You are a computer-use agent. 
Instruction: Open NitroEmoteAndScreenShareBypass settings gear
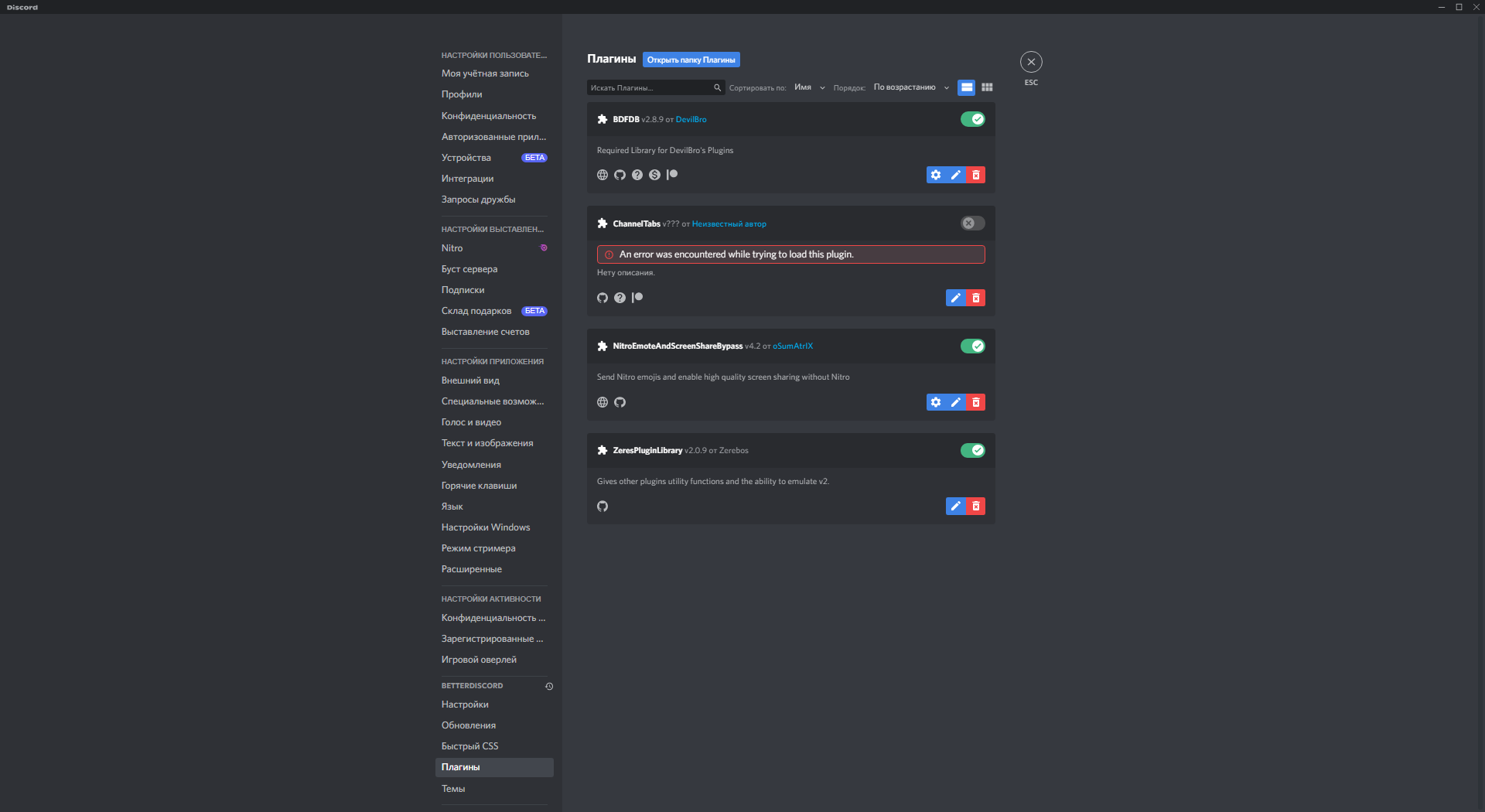click(x=936, y=402)
